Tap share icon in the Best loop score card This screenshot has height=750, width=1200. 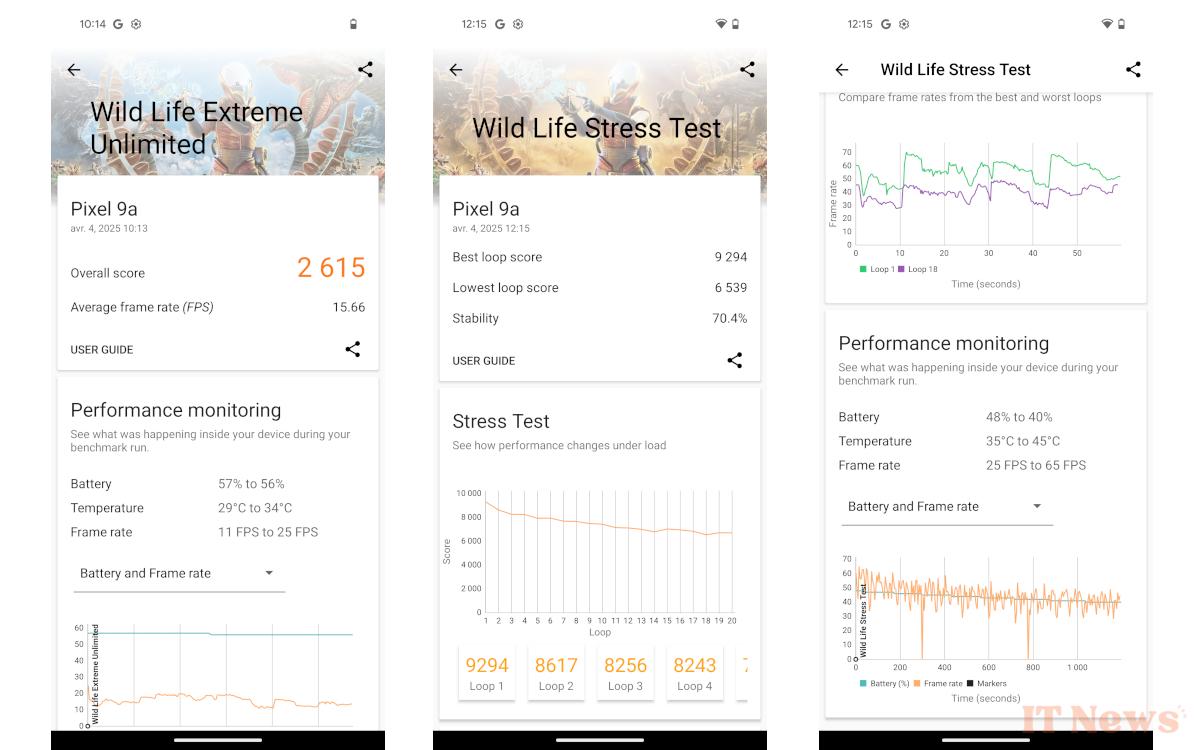pyautogui.click(x=734, y=360)
